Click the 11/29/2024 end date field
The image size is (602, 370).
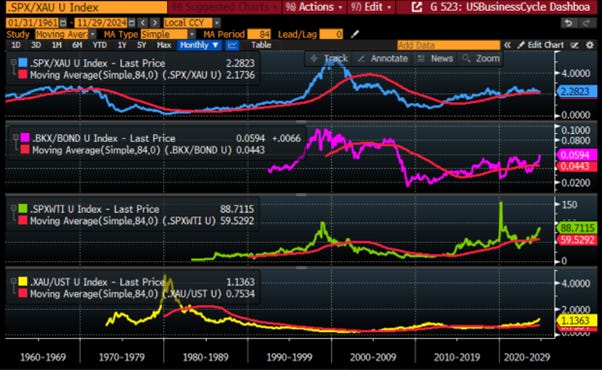point(101,23)
